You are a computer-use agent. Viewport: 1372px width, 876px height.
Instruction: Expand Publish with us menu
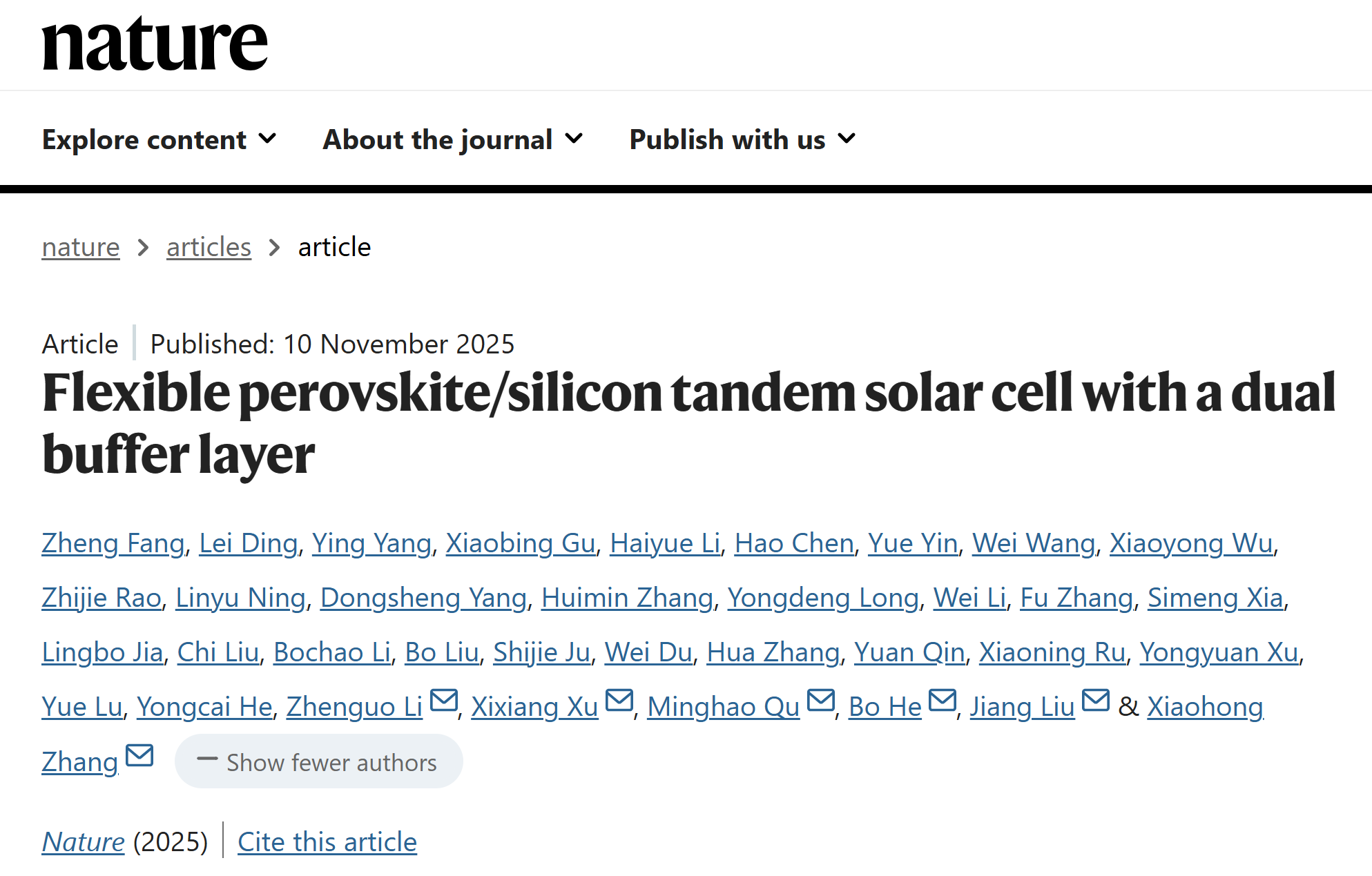click(742, 139)
